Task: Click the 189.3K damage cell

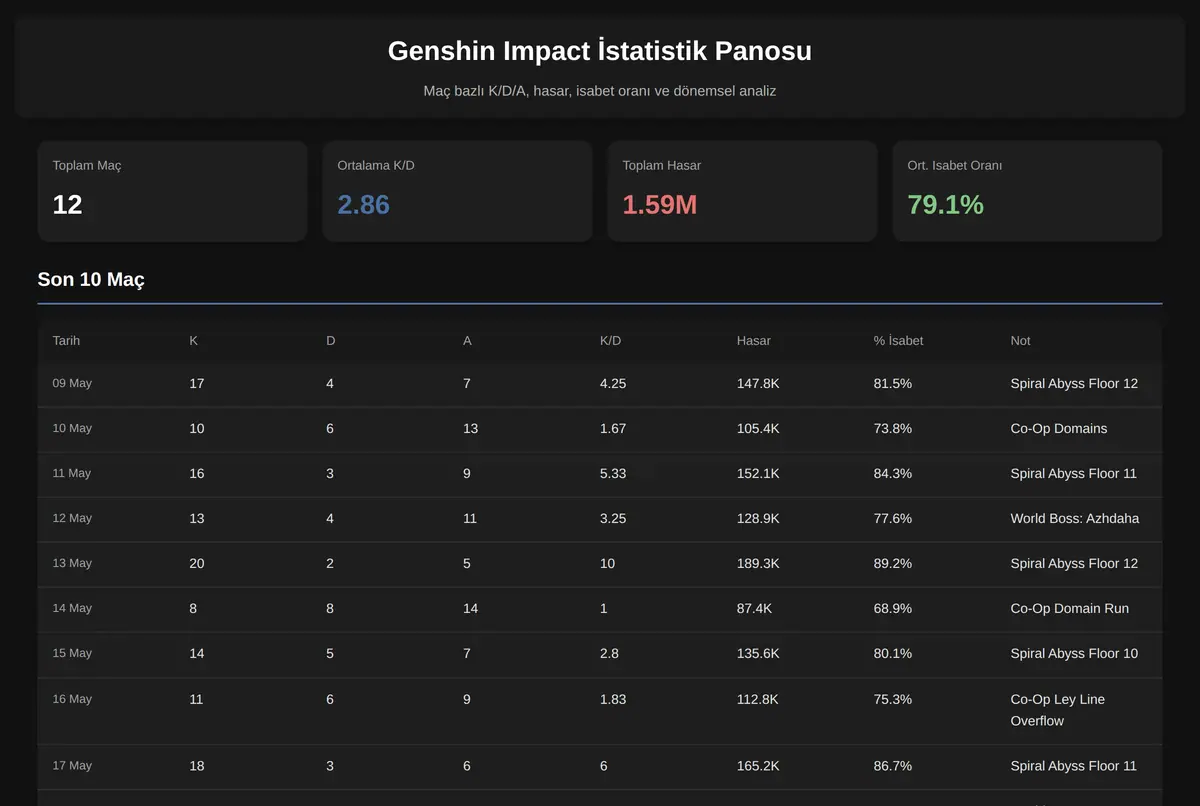Action: 758,563
